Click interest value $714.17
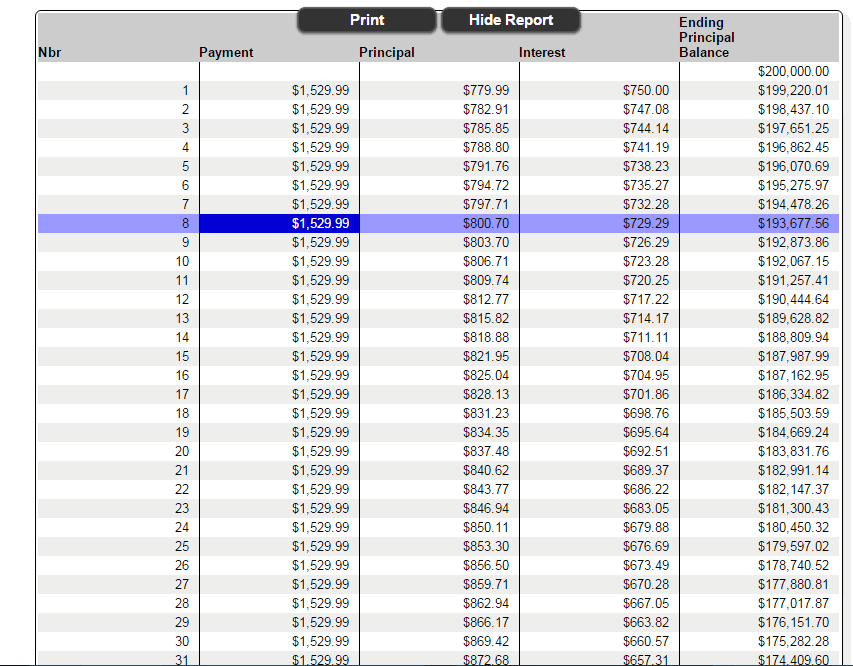Viewport: 853px width, 666px height. click(x=646, y=318)
